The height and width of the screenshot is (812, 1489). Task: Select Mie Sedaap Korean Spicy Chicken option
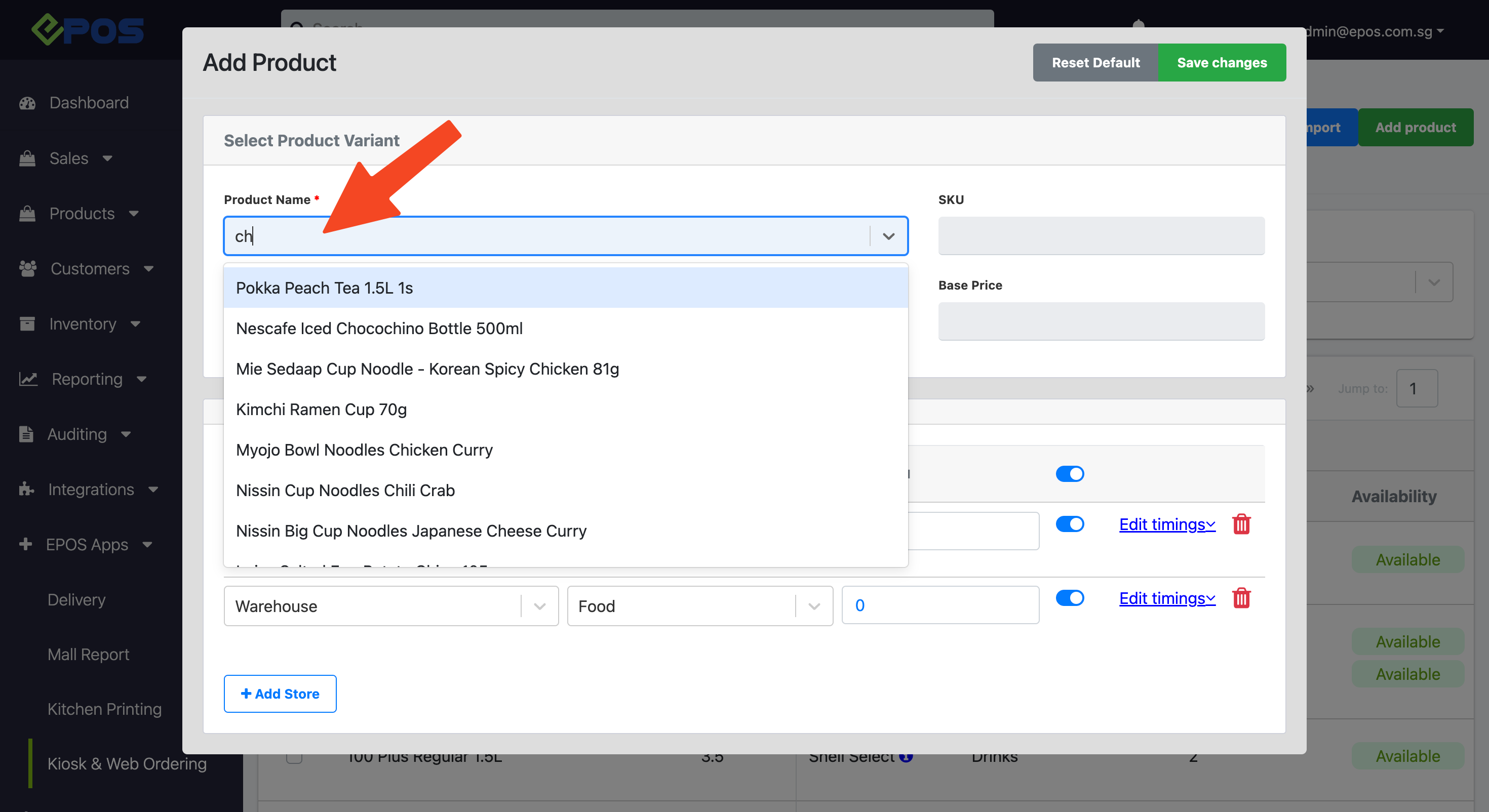coord(565,369)
